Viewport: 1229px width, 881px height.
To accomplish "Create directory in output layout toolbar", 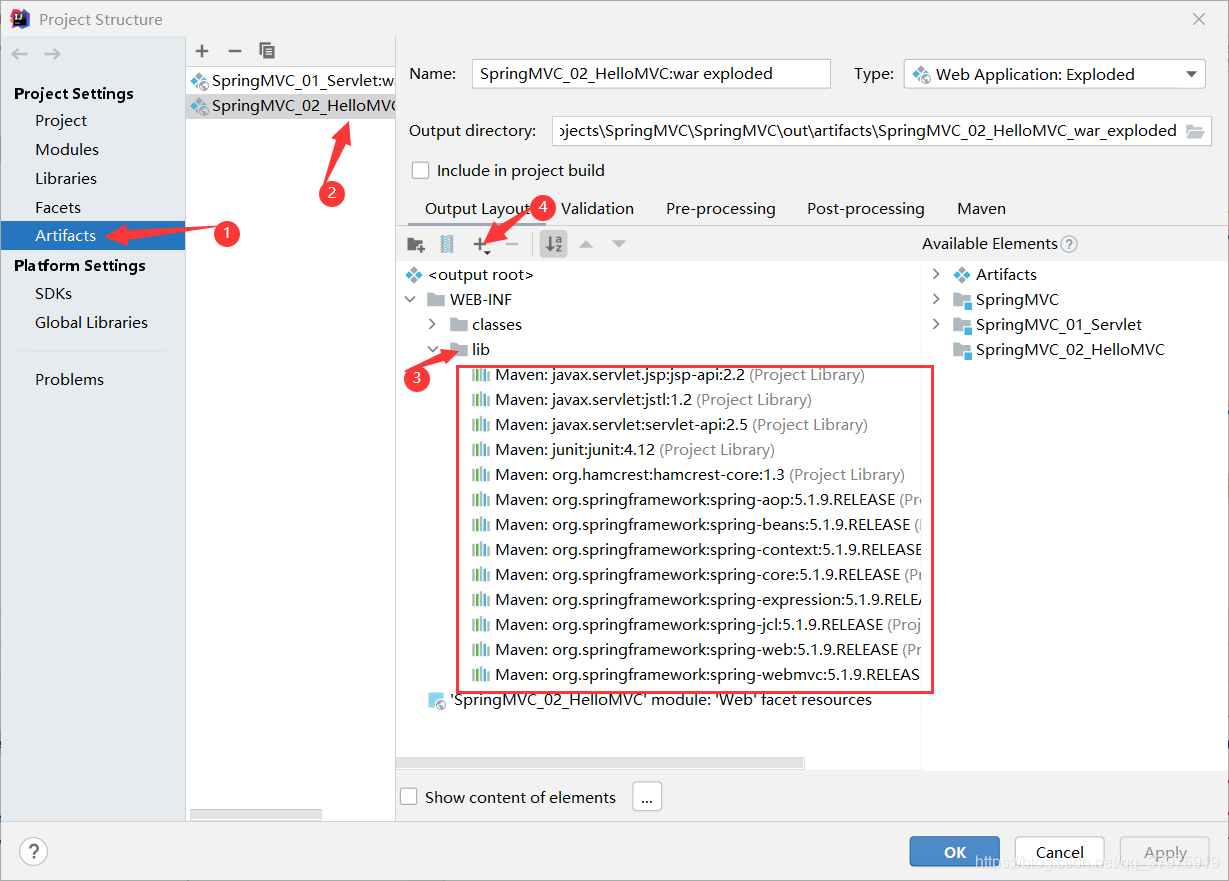I will 416,244.
